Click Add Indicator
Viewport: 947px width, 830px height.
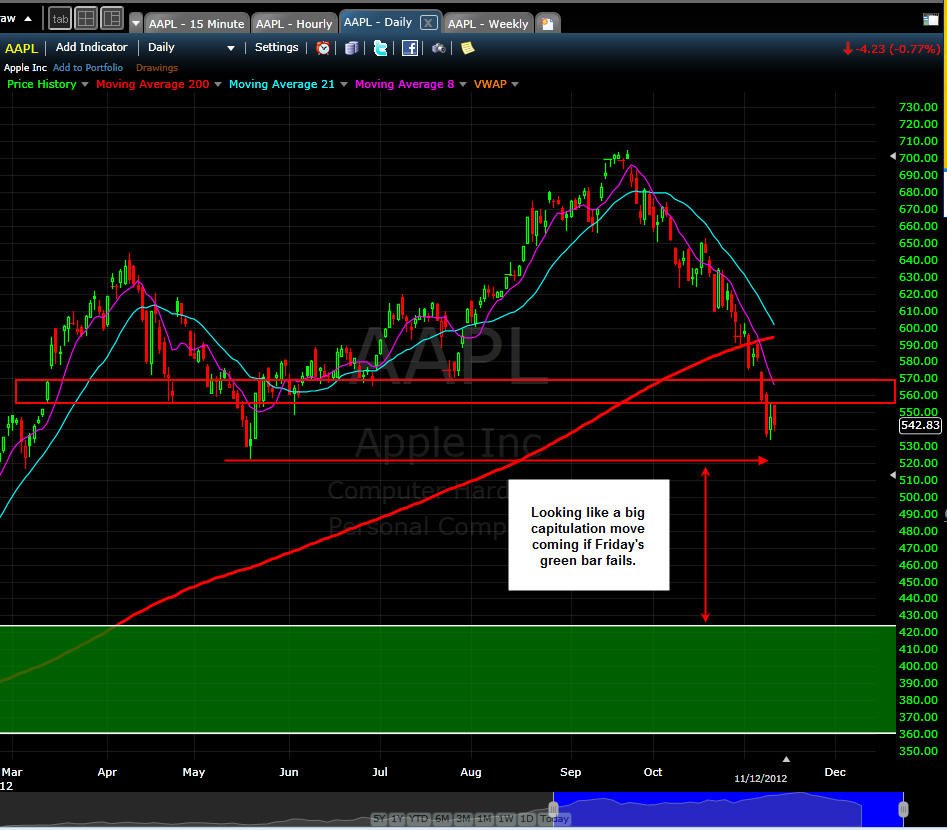coord(92,47)
